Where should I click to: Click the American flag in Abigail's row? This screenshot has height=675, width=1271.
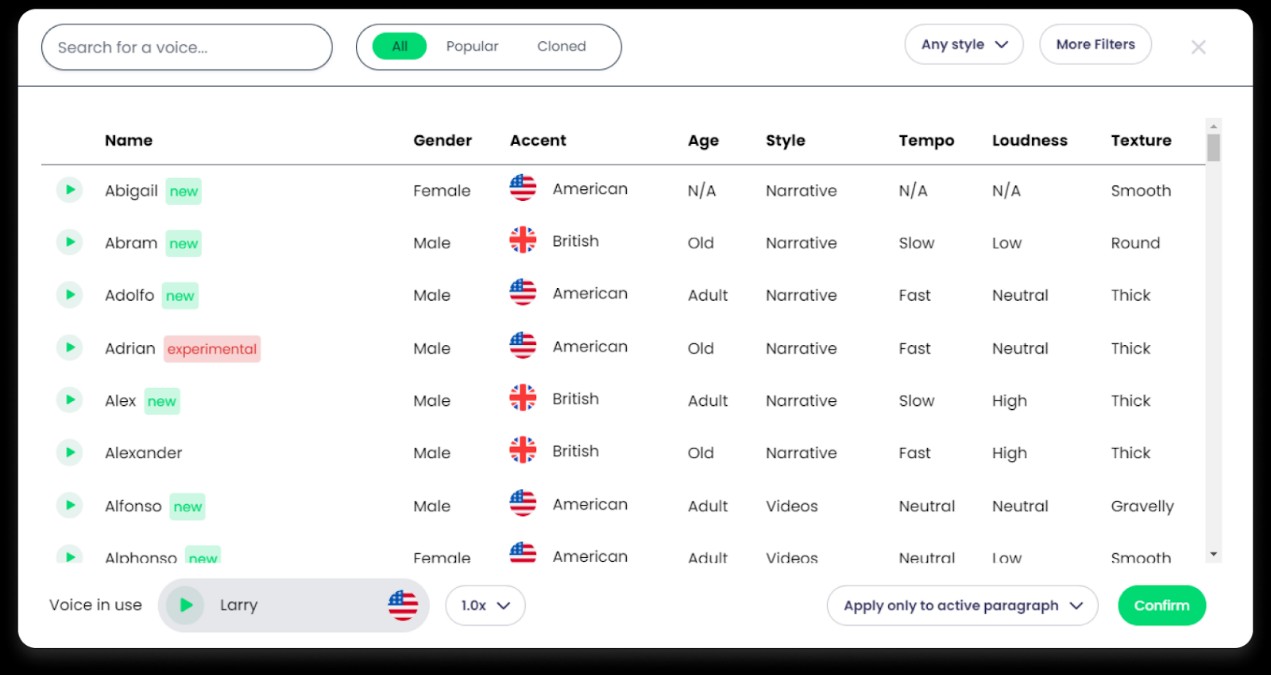point(523,188)
